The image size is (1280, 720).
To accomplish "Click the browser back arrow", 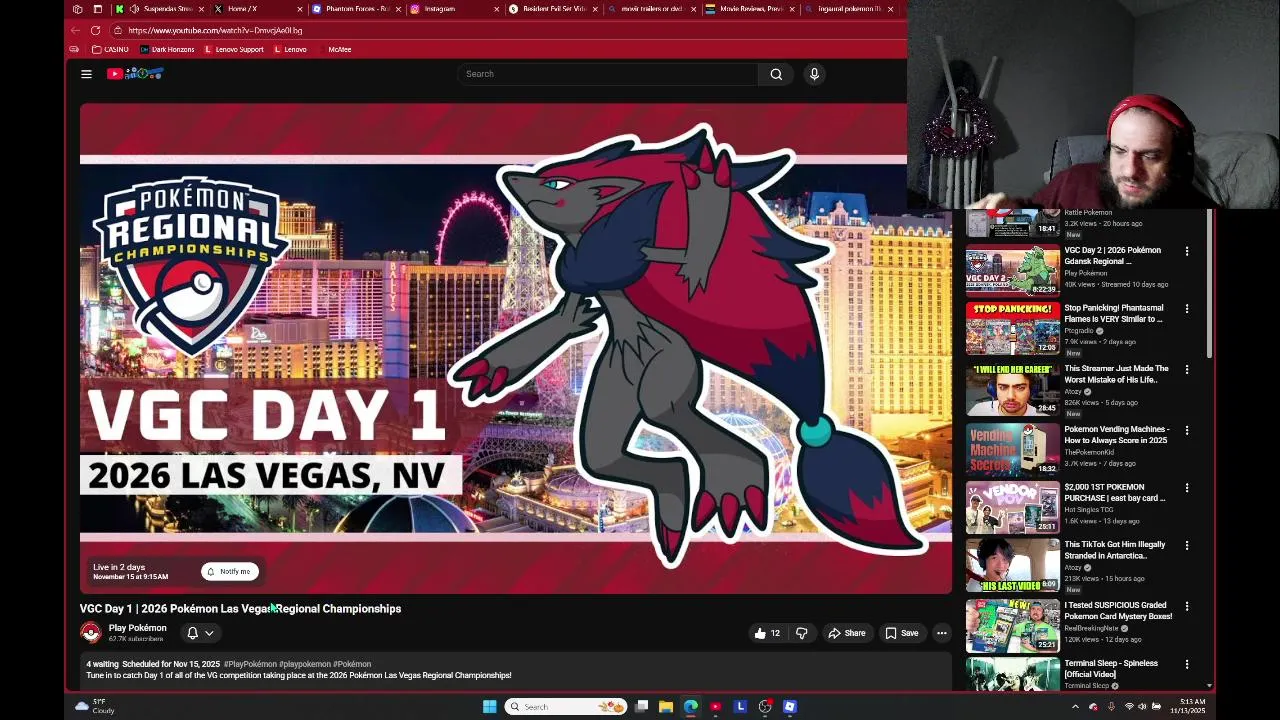I will pos(75,30).
